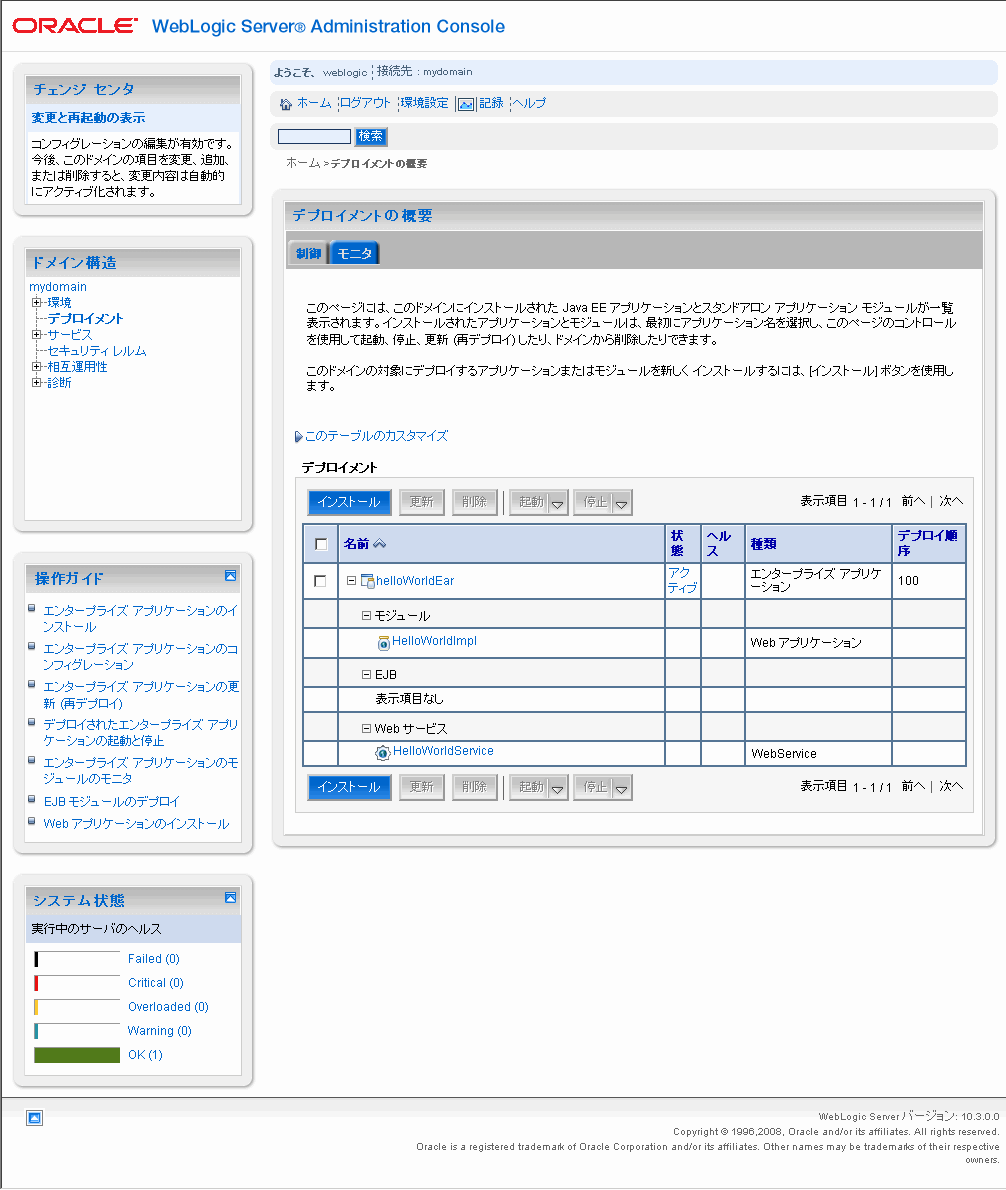
Task: Click the mydomain tree root link
Action: coord(58,287)
